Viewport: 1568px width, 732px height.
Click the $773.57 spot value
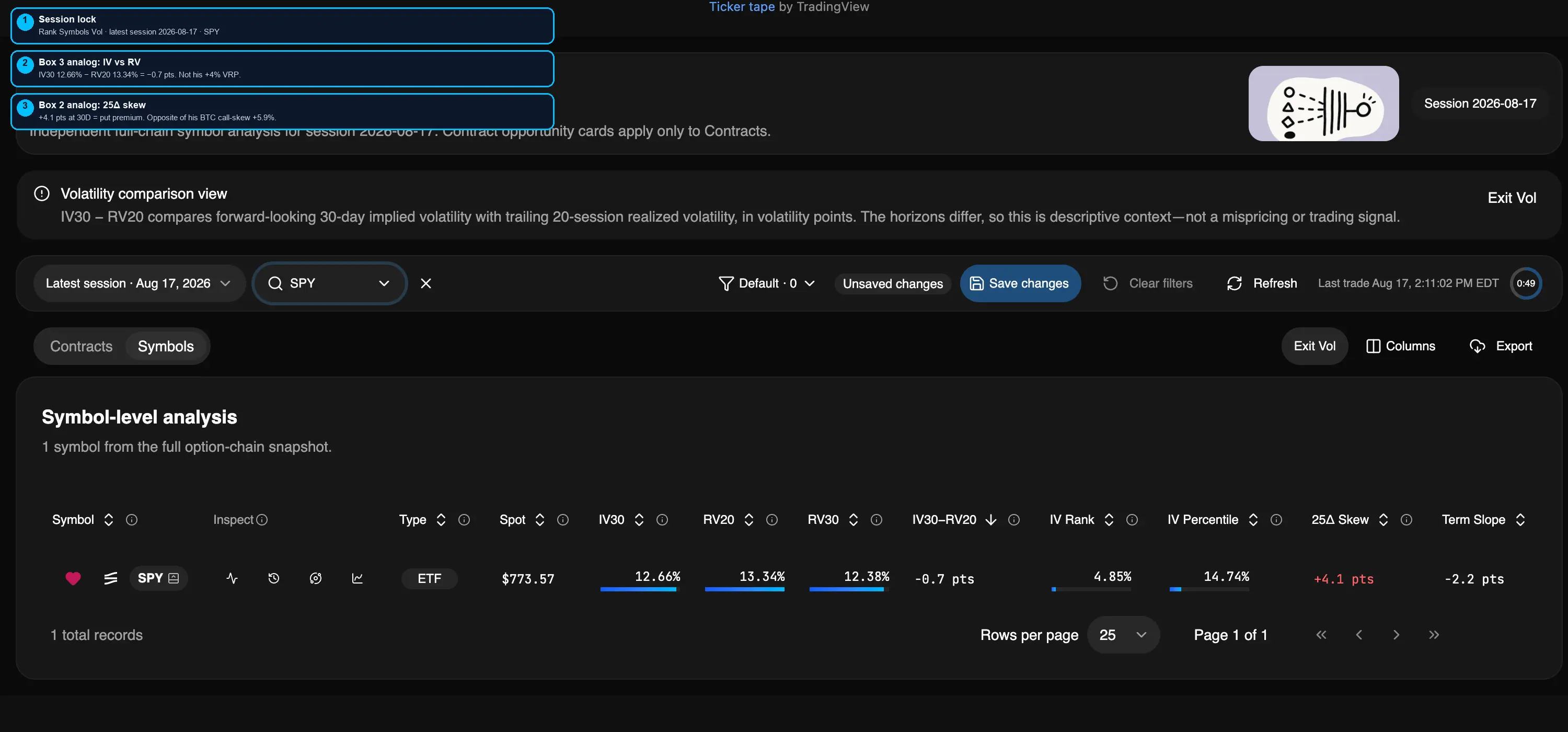click(x=528, y=579)
